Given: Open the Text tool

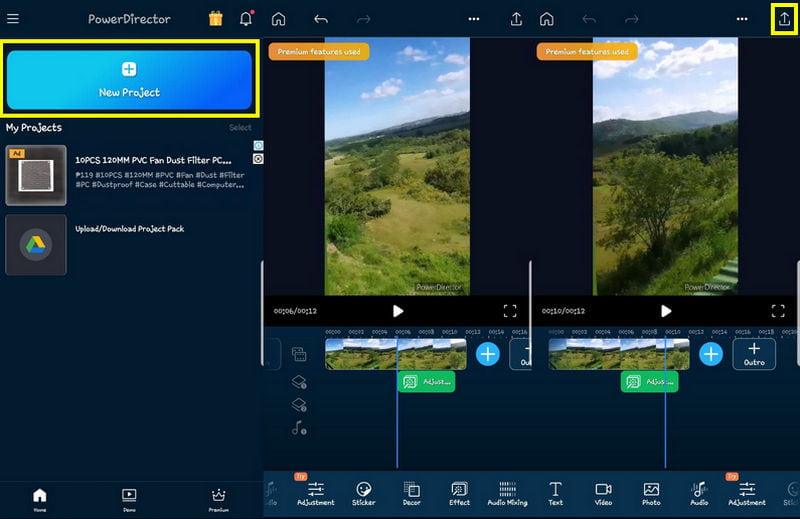Looking at the screenshot, I should click(x=555, y=493).
